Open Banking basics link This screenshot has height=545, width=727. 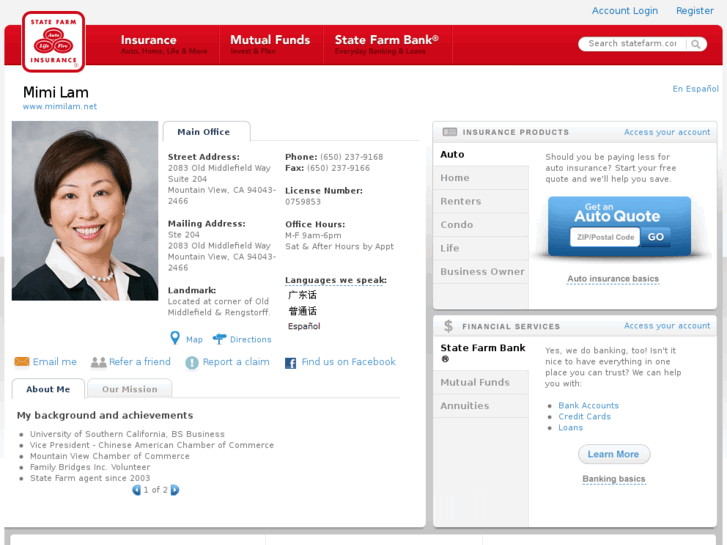[x=614, y=479]
